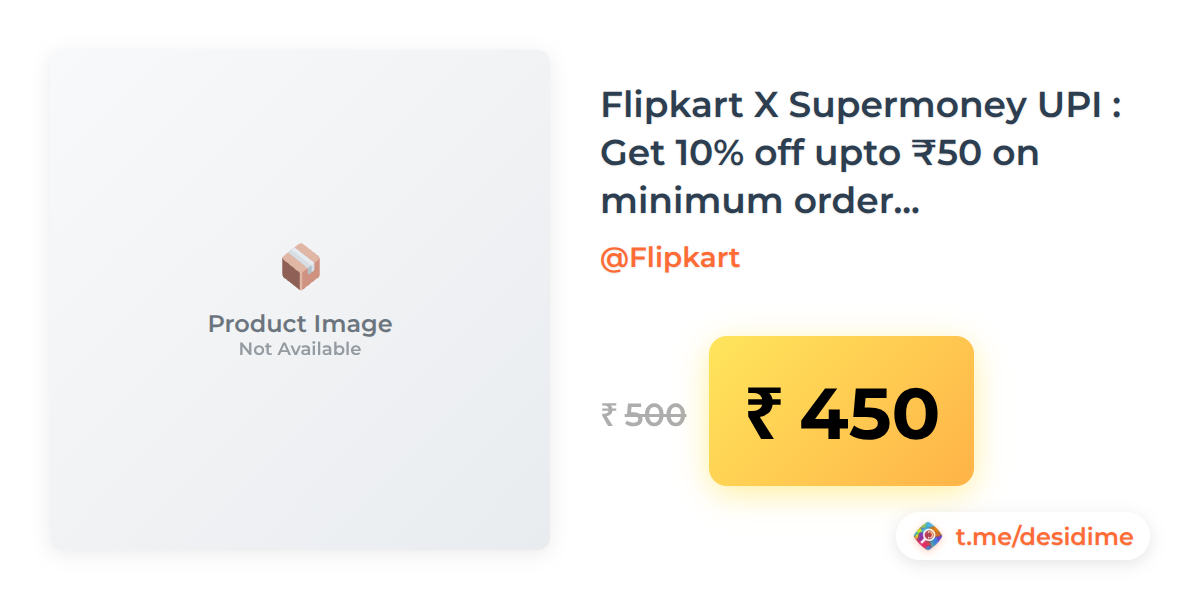1200x600 pixels.
Task: Open the Flipkart X Supermoney UPI deal title
Action: (x=860, y=152)
